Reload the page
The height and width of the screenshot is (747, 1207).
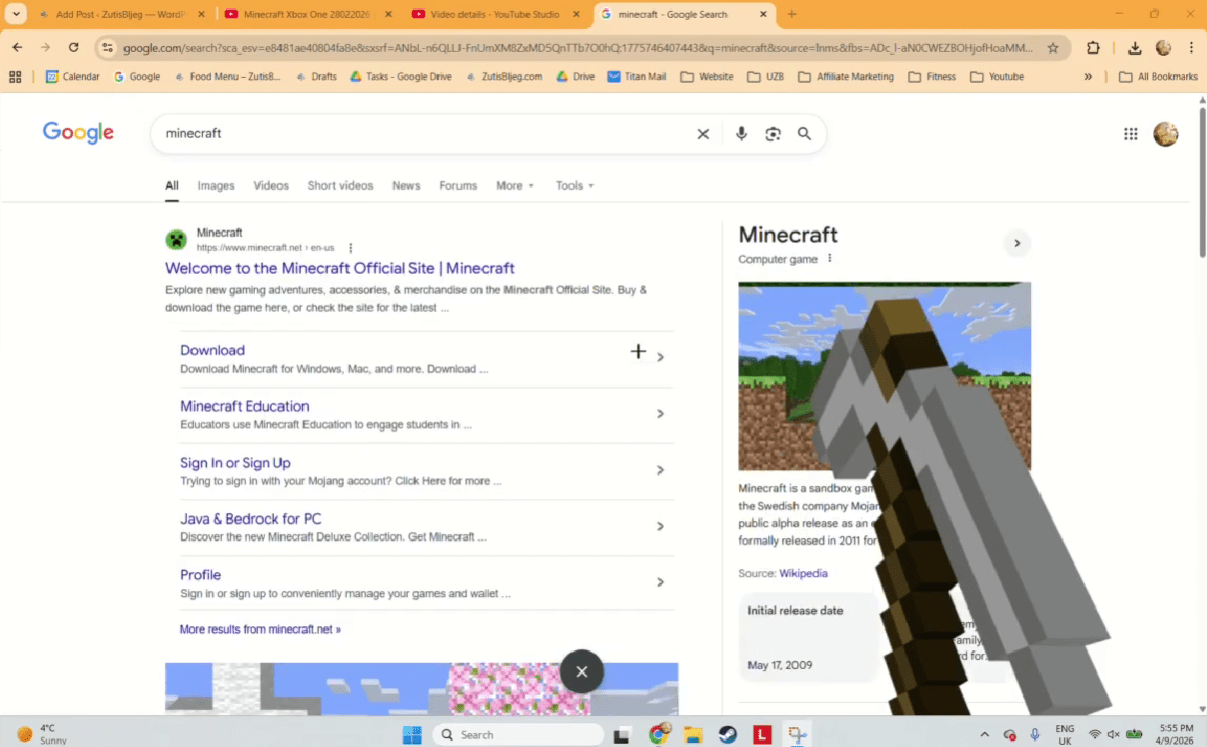tap(73, 48)
